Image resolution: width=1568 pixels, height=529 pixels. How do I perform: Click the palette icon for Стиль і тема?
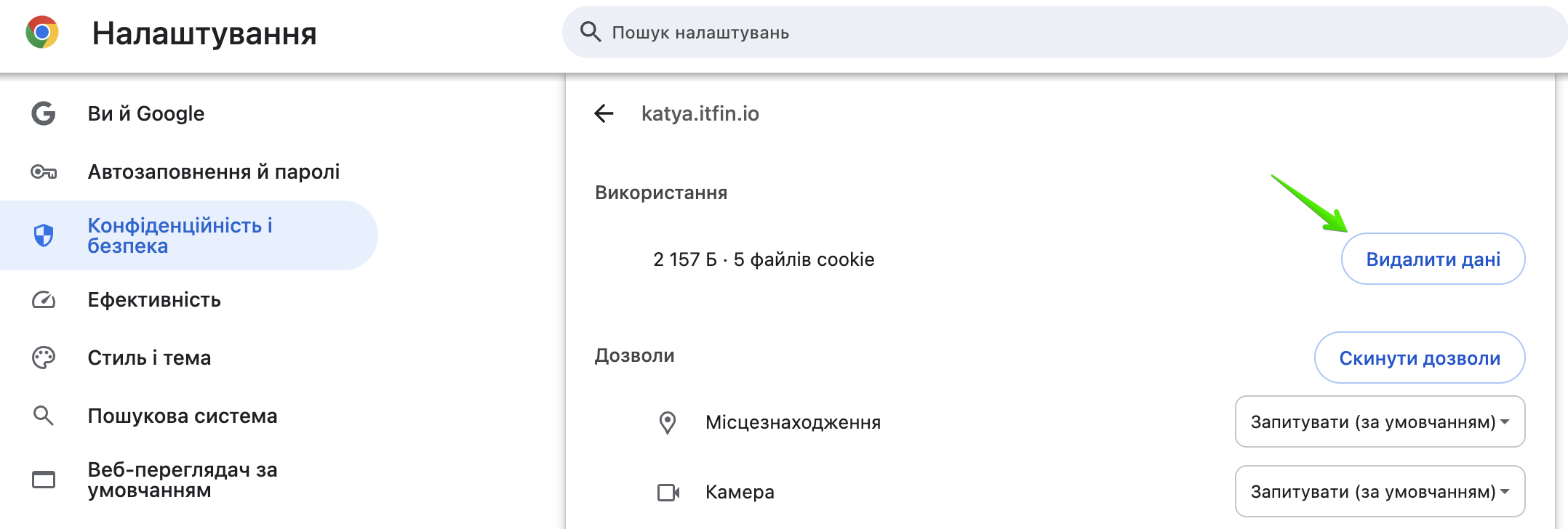point(44,358)
